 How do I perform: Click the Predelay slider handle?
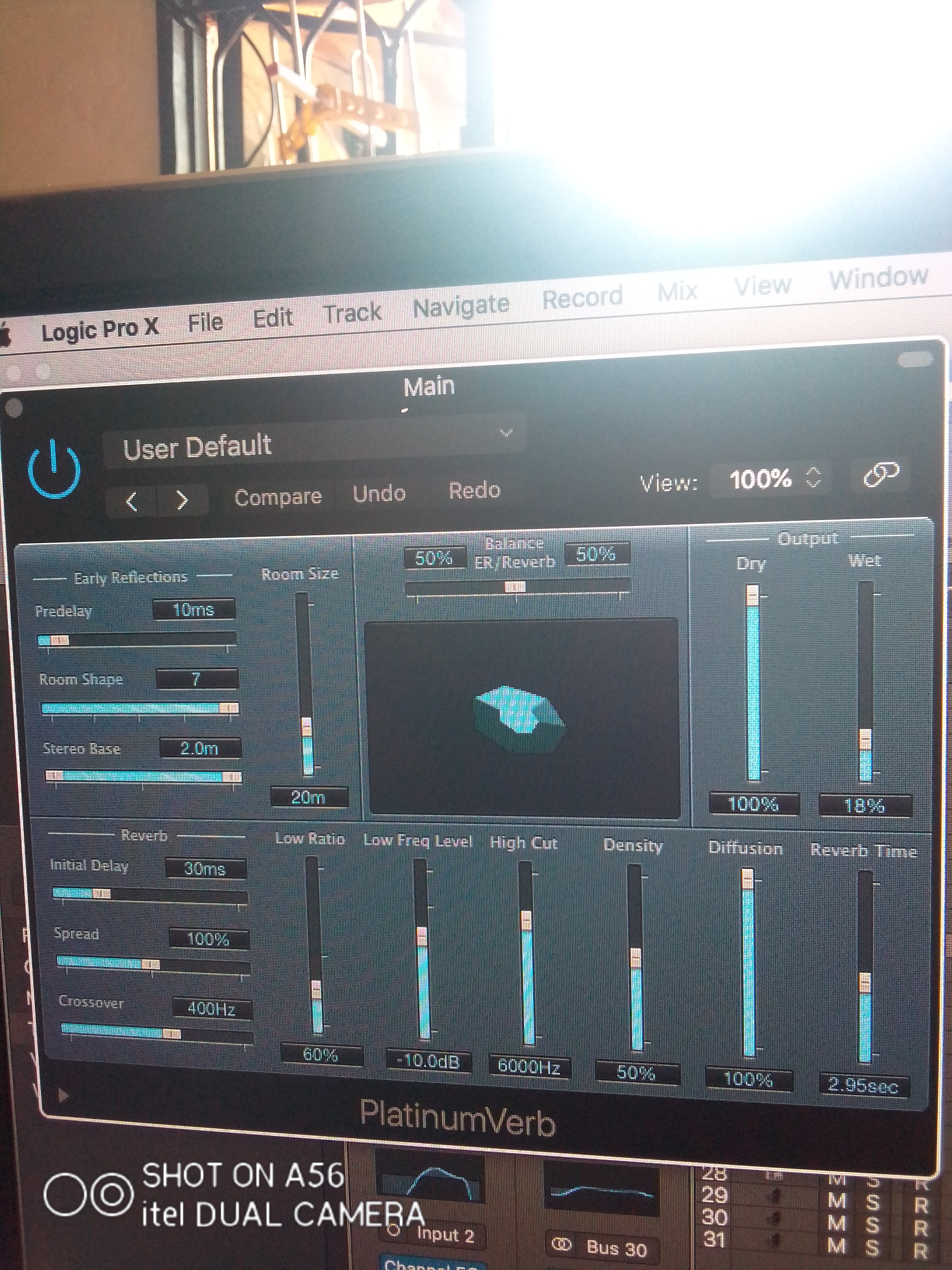click(59, 640)
